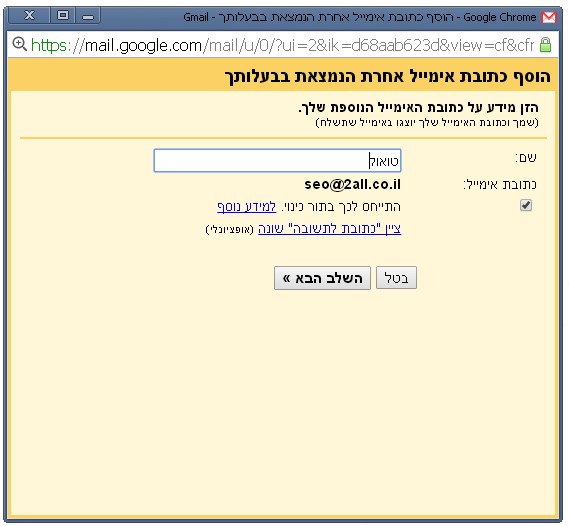
Task: Maximize the Gmail popup window
Action: pyautogui.click(x=63, y=16)
